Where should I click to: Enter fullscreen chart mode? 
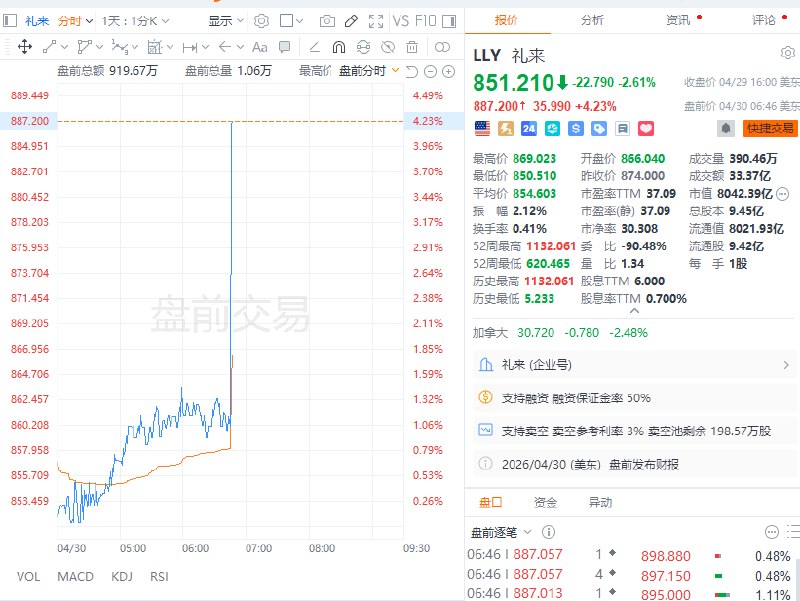[x=376, y=21]
